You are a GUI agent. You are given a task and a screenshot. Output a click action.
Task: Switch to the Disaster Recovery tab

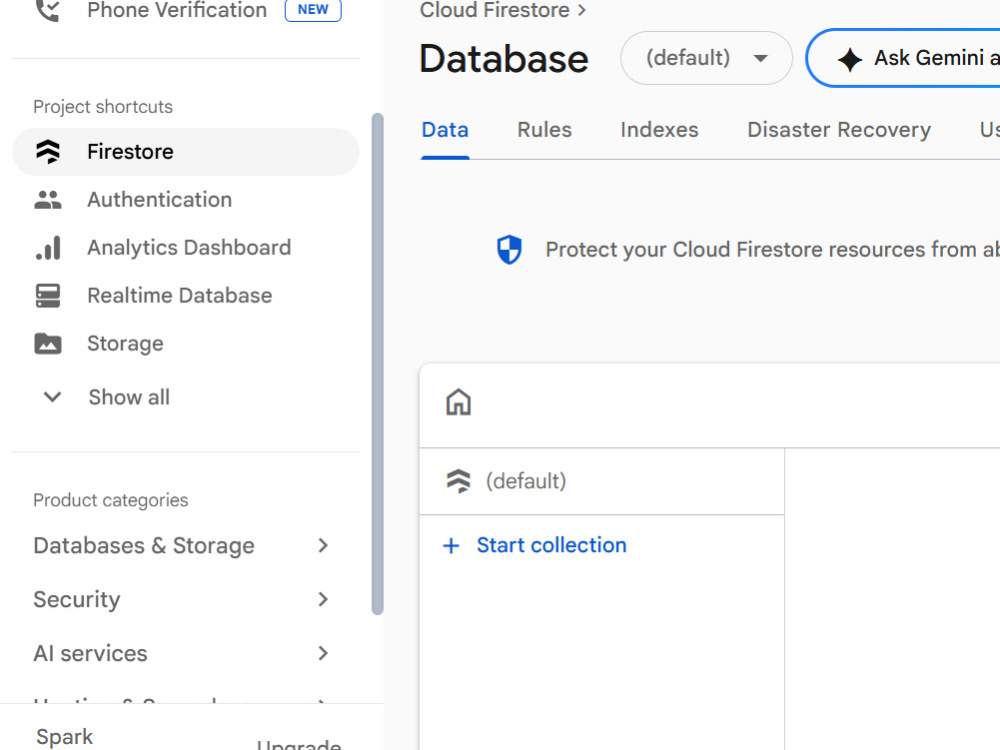(x=839, y=130)
